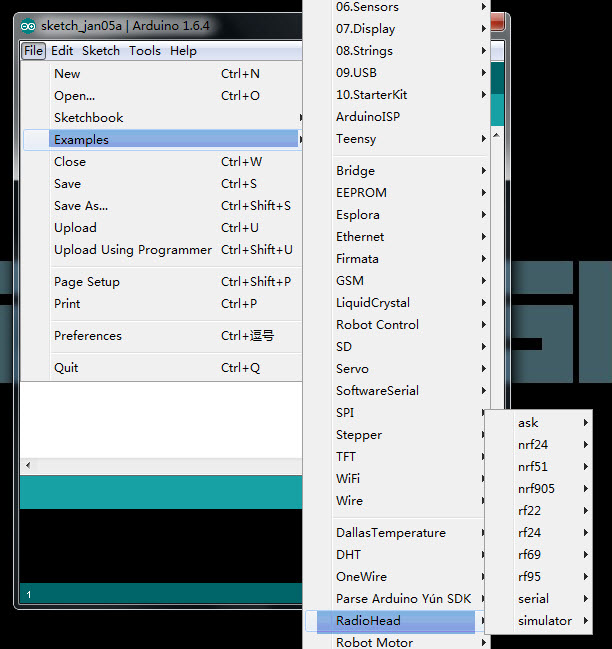Expand RadioHead rf95 examples
The height and width of the screenshot is (649, 612).
tap(539, 577)
